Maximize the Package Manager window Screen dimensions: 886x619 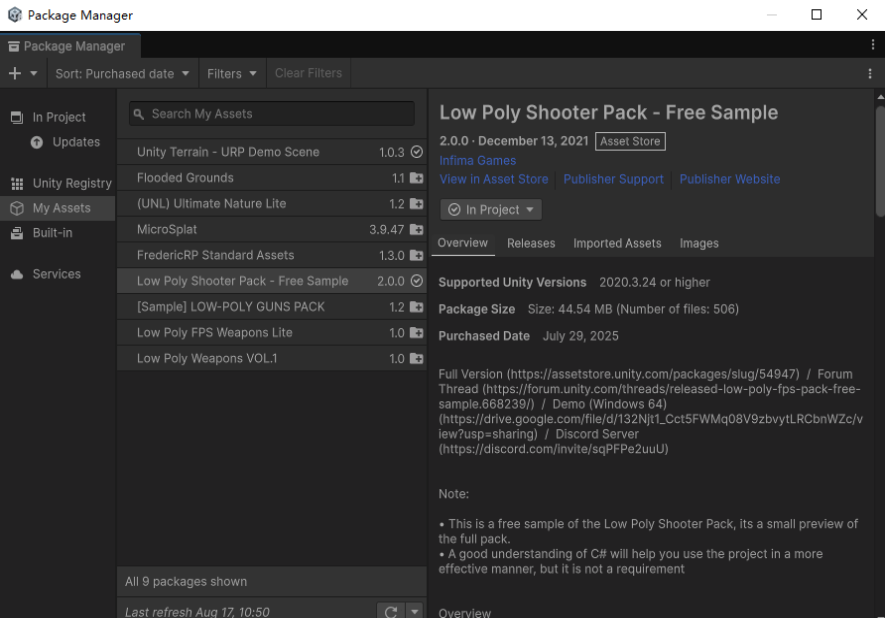(x=816, y=15)
